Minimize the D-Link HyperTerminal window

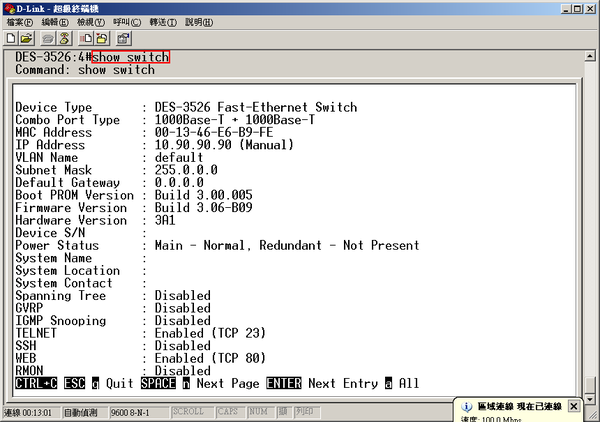(x=566, y=8)
